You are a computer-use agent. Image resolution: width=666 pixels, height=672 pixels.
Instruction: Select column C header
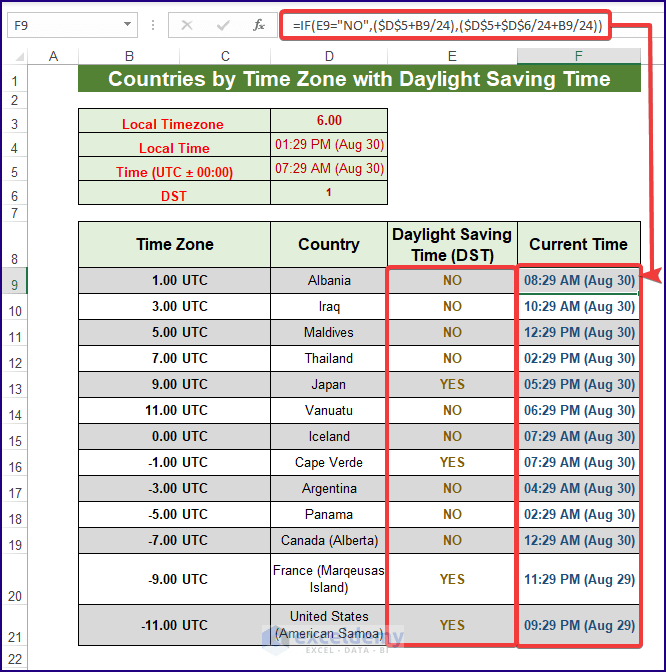pos(225,56)
